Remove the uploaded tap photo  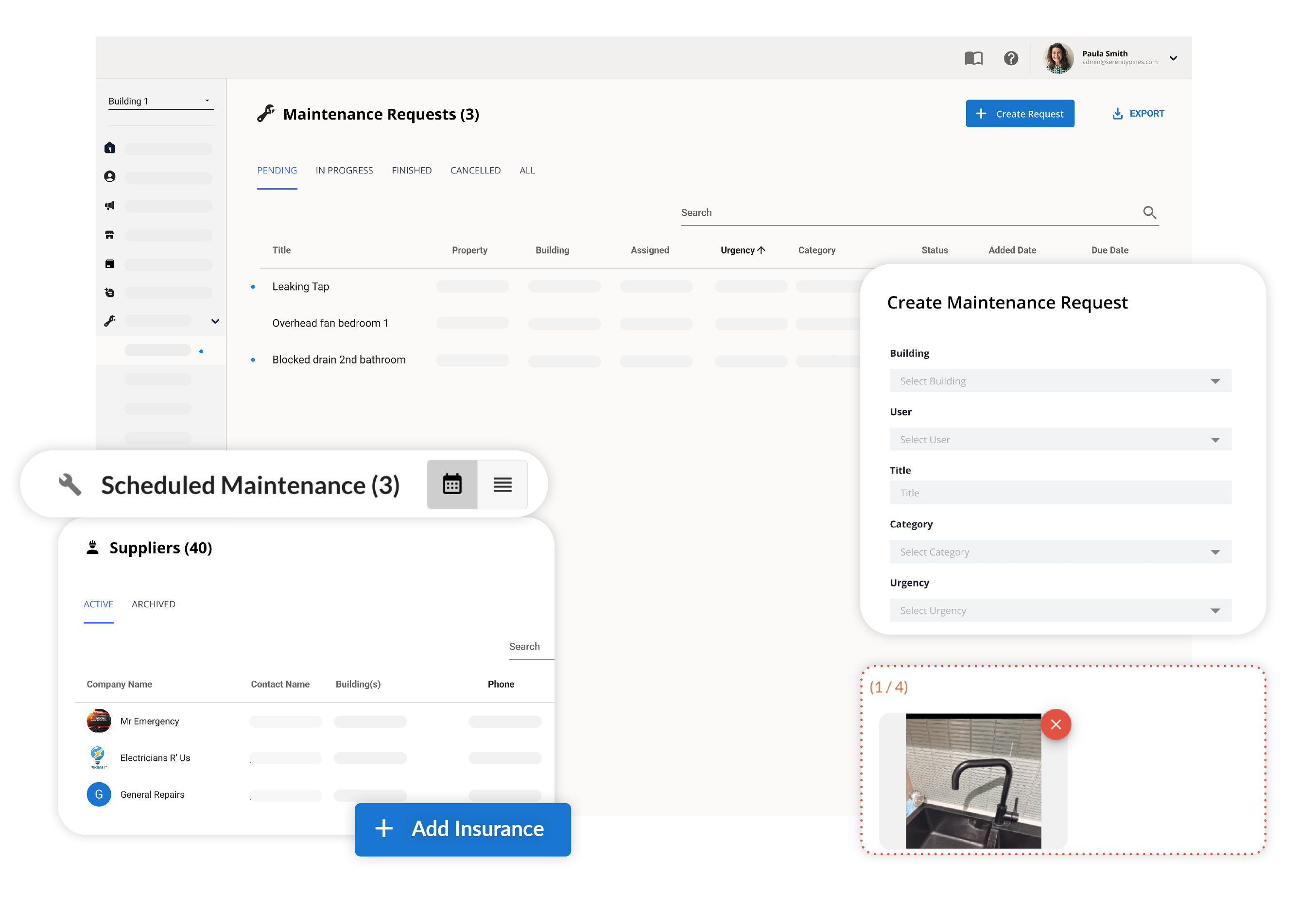click(x=1056, y=724)
